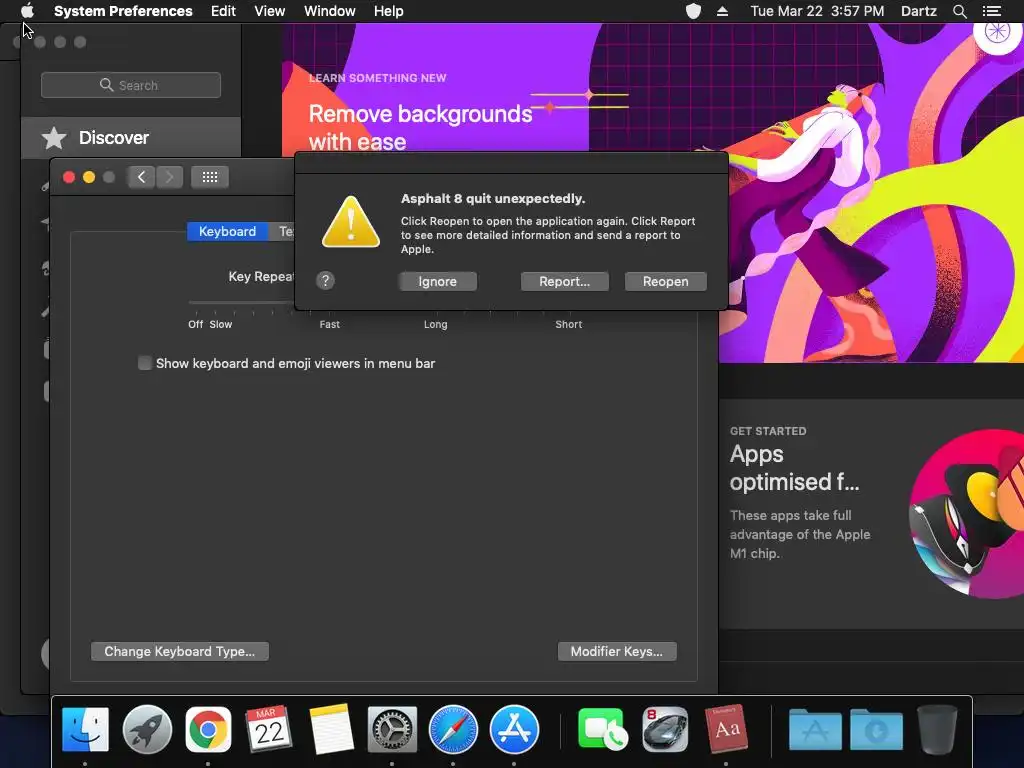Viewport: 1024px width, 768px height.
Task: Click the Dartz user name in menu bar
Action: pos(918,11)
